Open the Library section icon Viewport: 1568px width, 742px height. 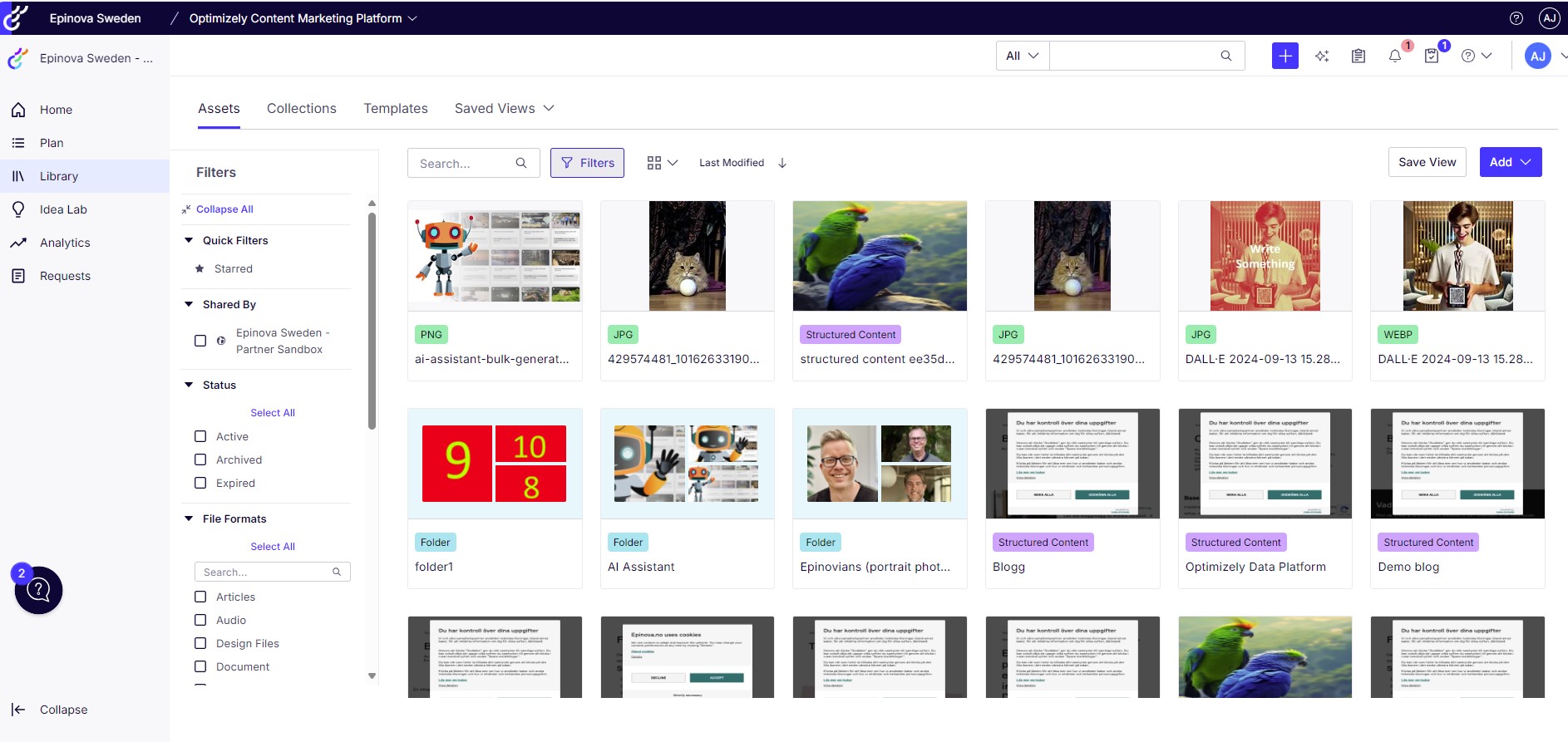[x=18, y=176]
